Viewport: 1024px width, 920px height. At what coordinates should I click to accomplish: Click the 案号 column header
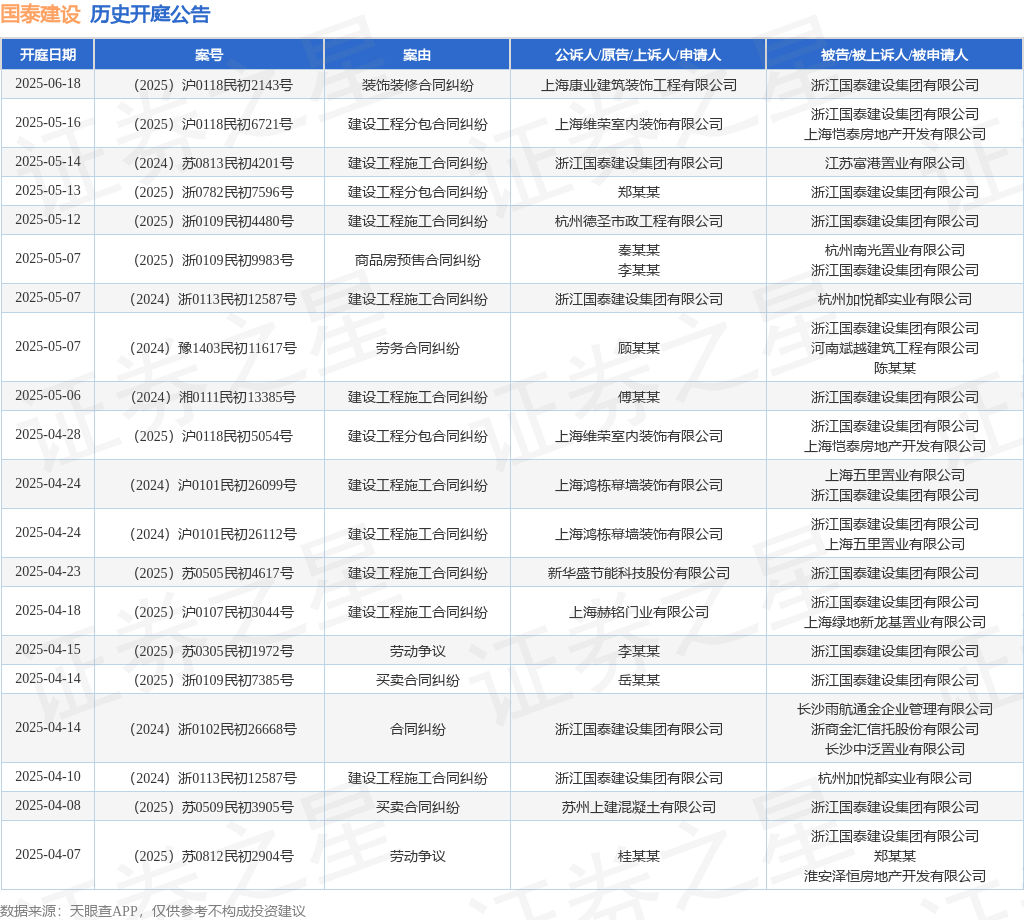(209, 55)
